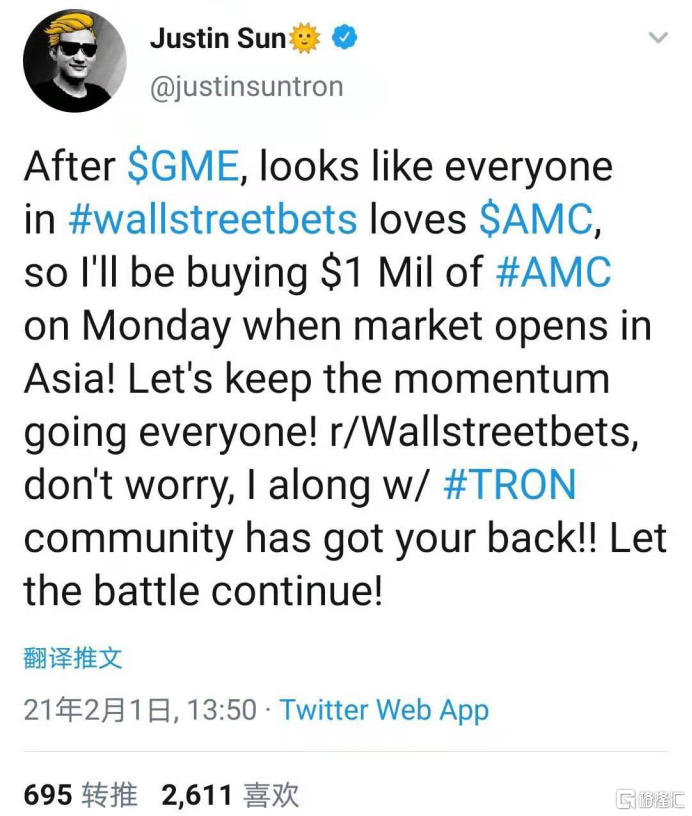Screen dimensions: 692x816
Task: Open the #TRON hashtag
Action: click(x=509, y=485)
